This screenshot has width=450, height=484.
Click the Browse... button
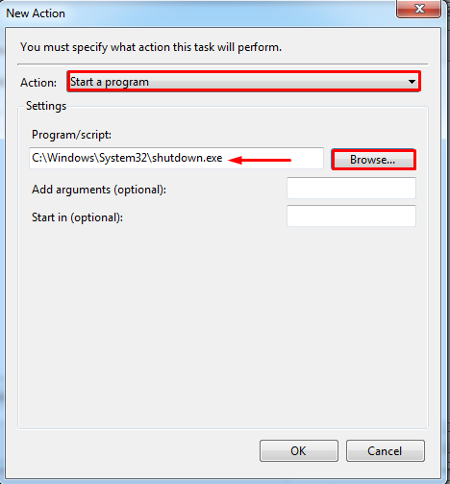pos(373,160)
